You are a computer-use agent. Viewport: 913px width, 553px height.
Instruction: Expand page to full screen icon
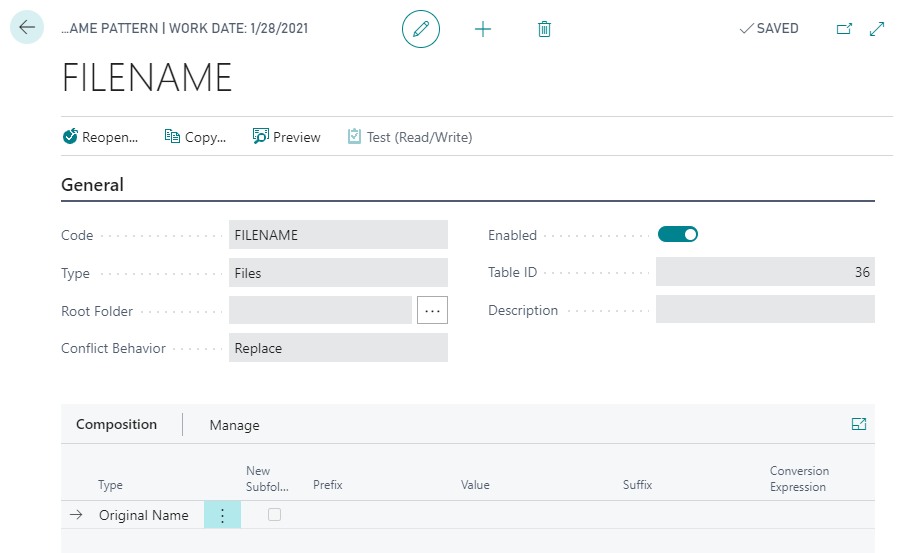[877, 29]
